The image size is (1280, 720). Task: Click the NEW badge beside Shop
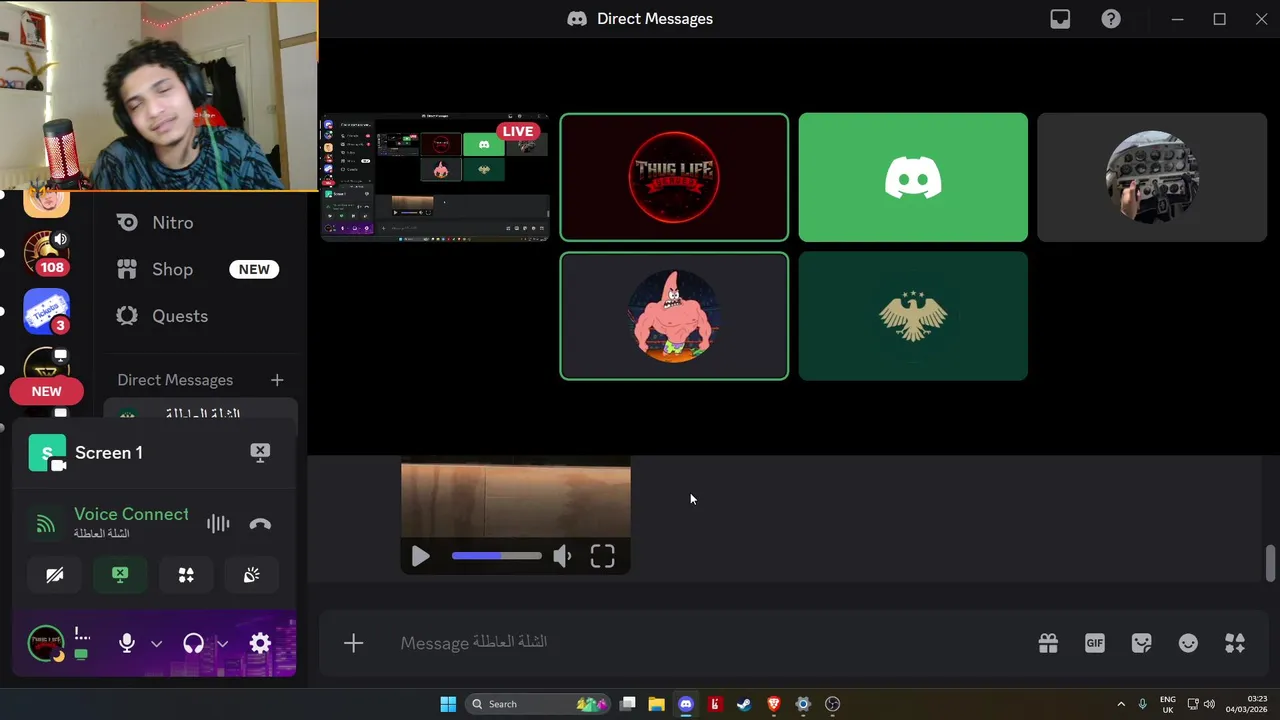(x=254, y=269)
